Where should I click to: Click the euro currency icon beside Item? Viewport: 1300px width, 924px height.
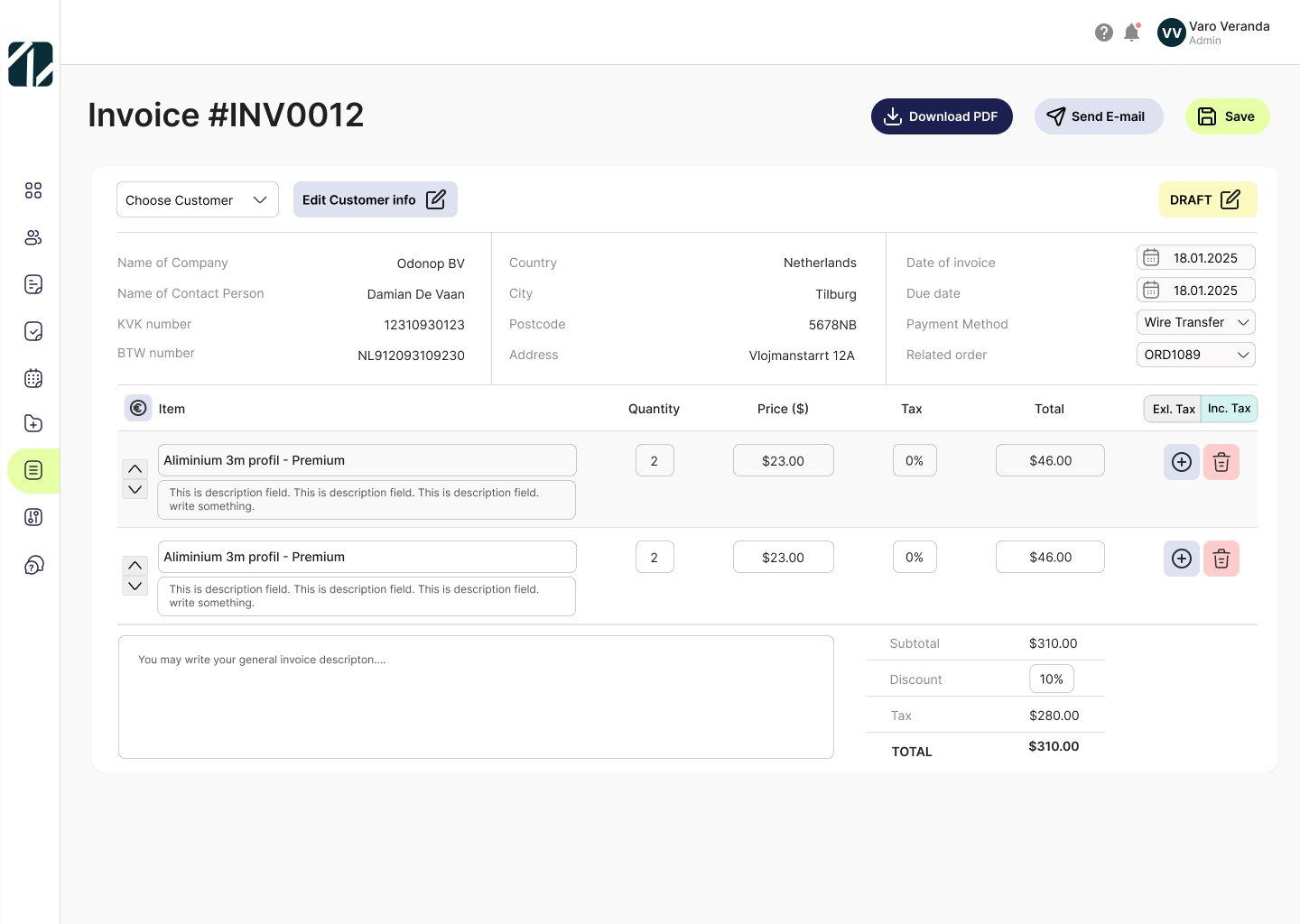pyautogui.click(x=138, y=409)
